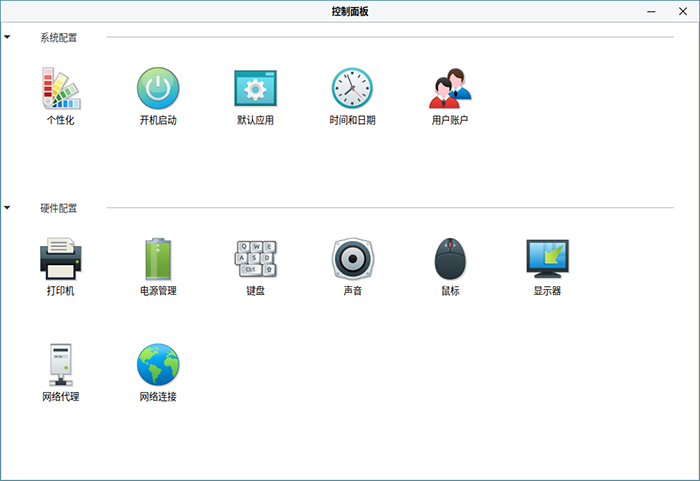Click the 硬件配置 section header text
700x481 pixels.
58,209
